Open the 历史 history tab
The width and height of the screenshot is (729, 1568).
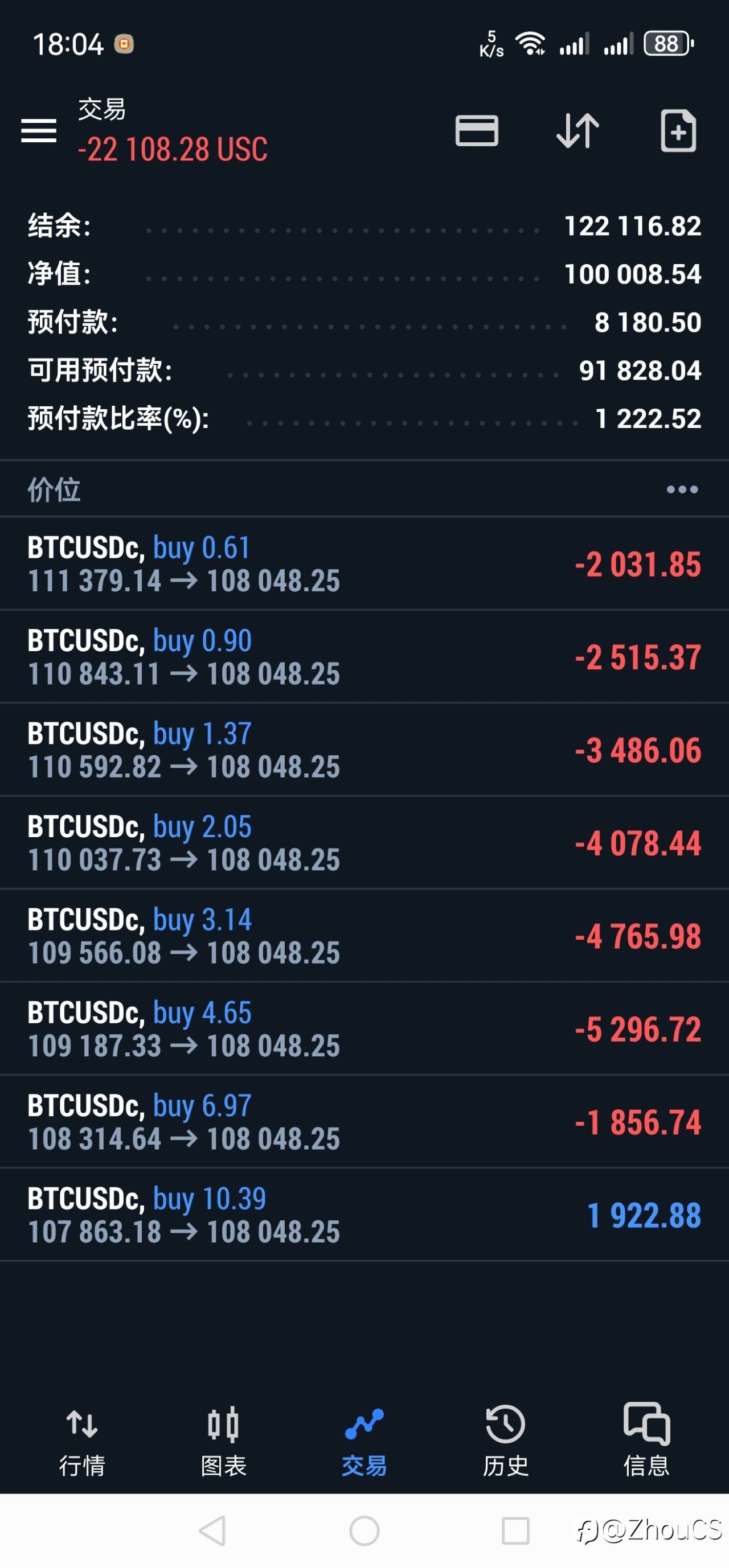(506, 1440)
